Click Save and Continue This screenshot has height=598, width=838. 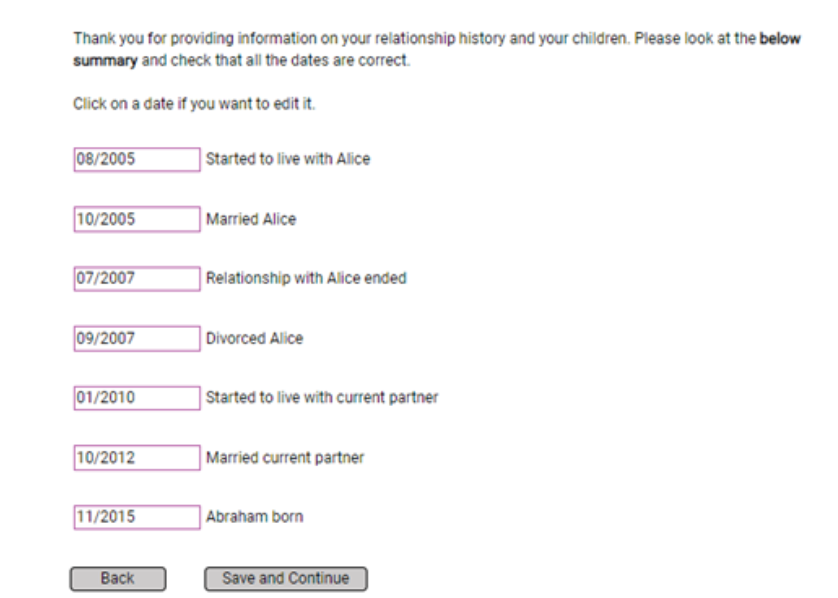coord(286,579)
